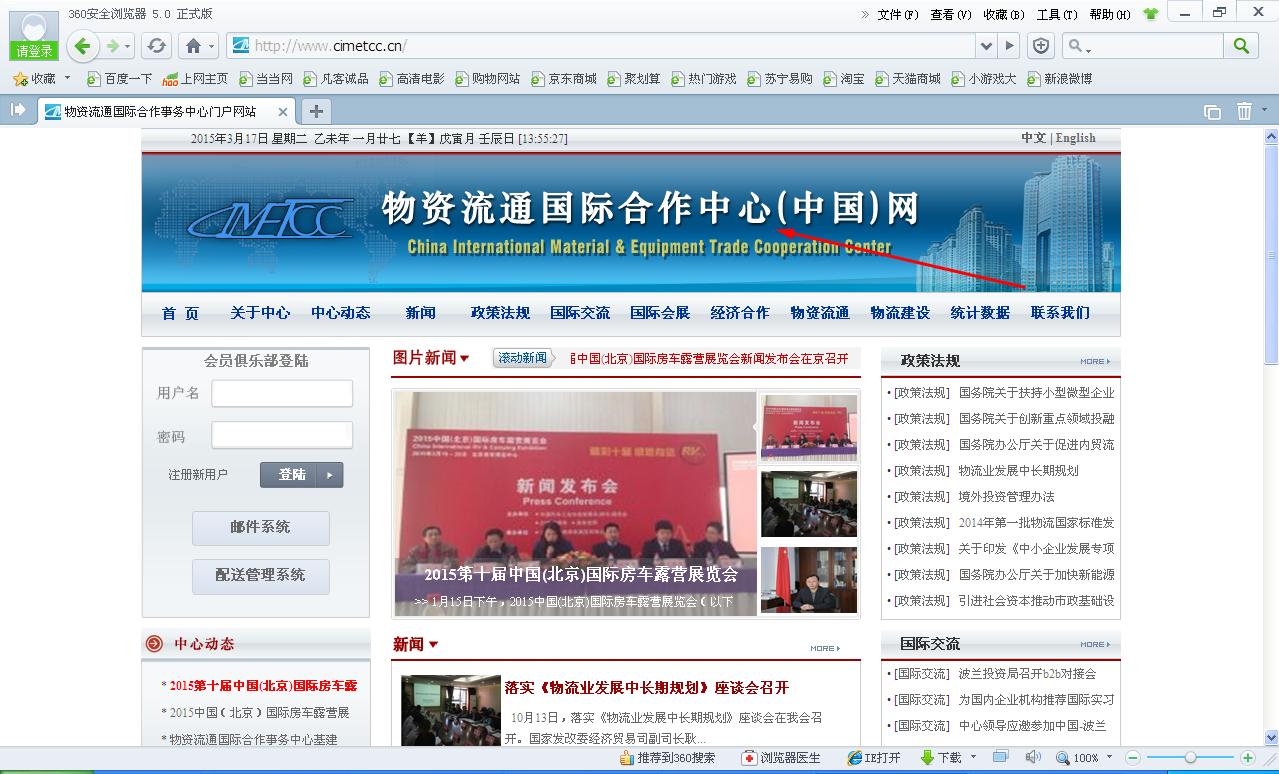Open the 邮件系统 button
Viewport: 1279px width, 774px height.
[x=260, y=527]
